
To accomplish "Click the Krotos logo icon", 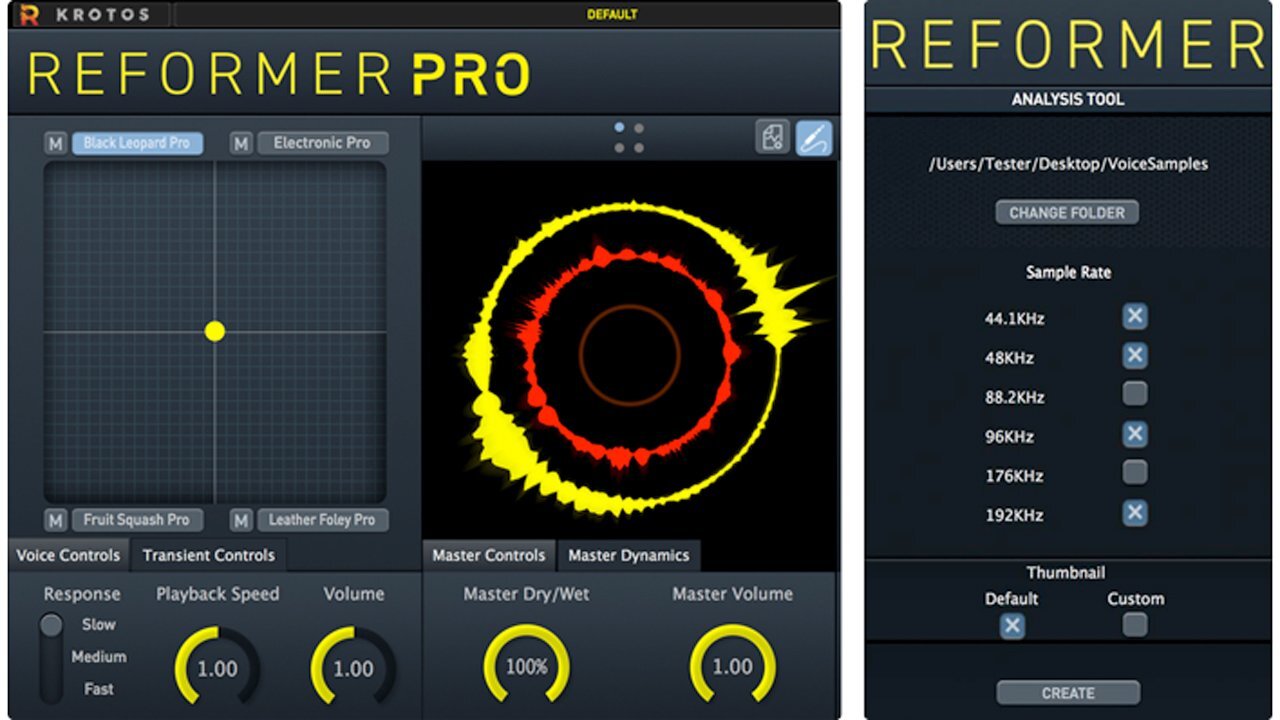I will click(x=29, y=14).
